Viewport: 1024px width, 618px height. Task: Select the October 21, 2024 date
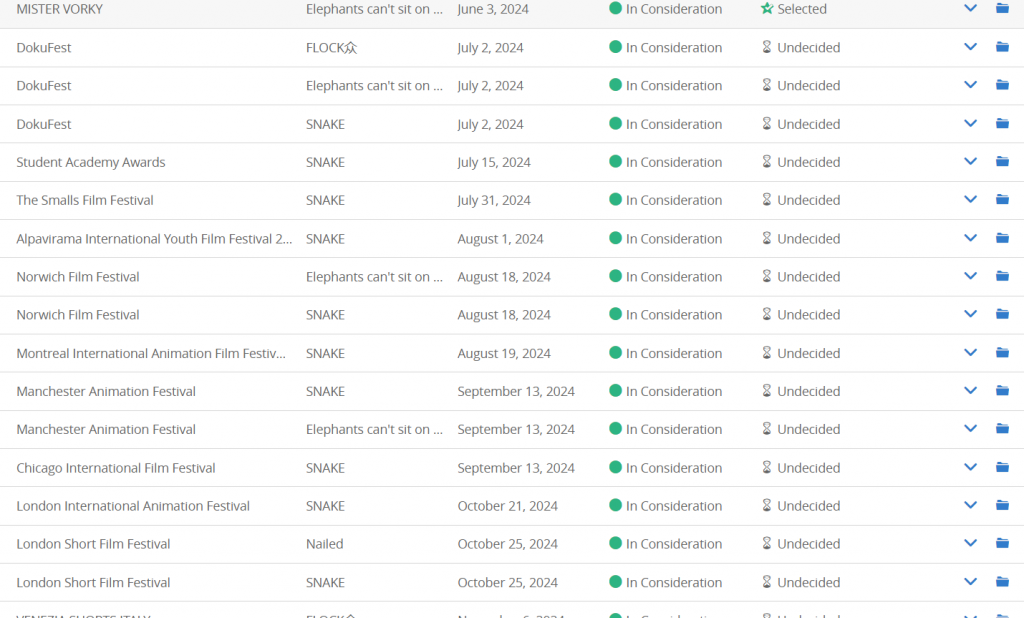point(507,506)
